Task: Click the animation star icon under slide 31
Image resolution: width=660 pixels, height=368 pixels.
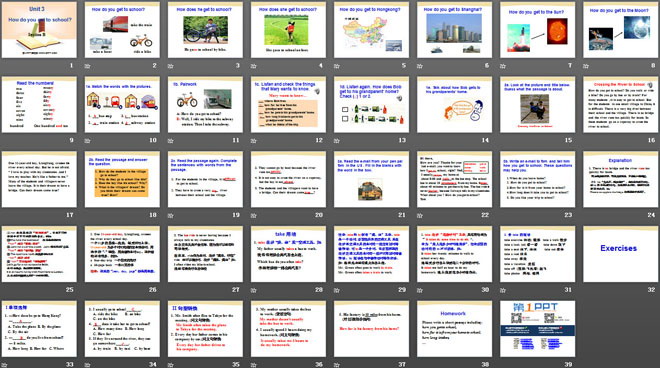Action: 503,290
